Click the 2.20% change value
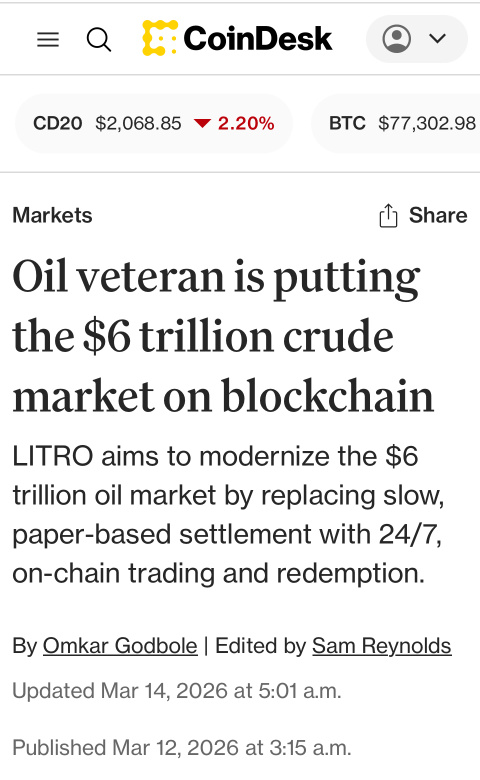Viewport: 480px width, 780px height. click(246, 123)
